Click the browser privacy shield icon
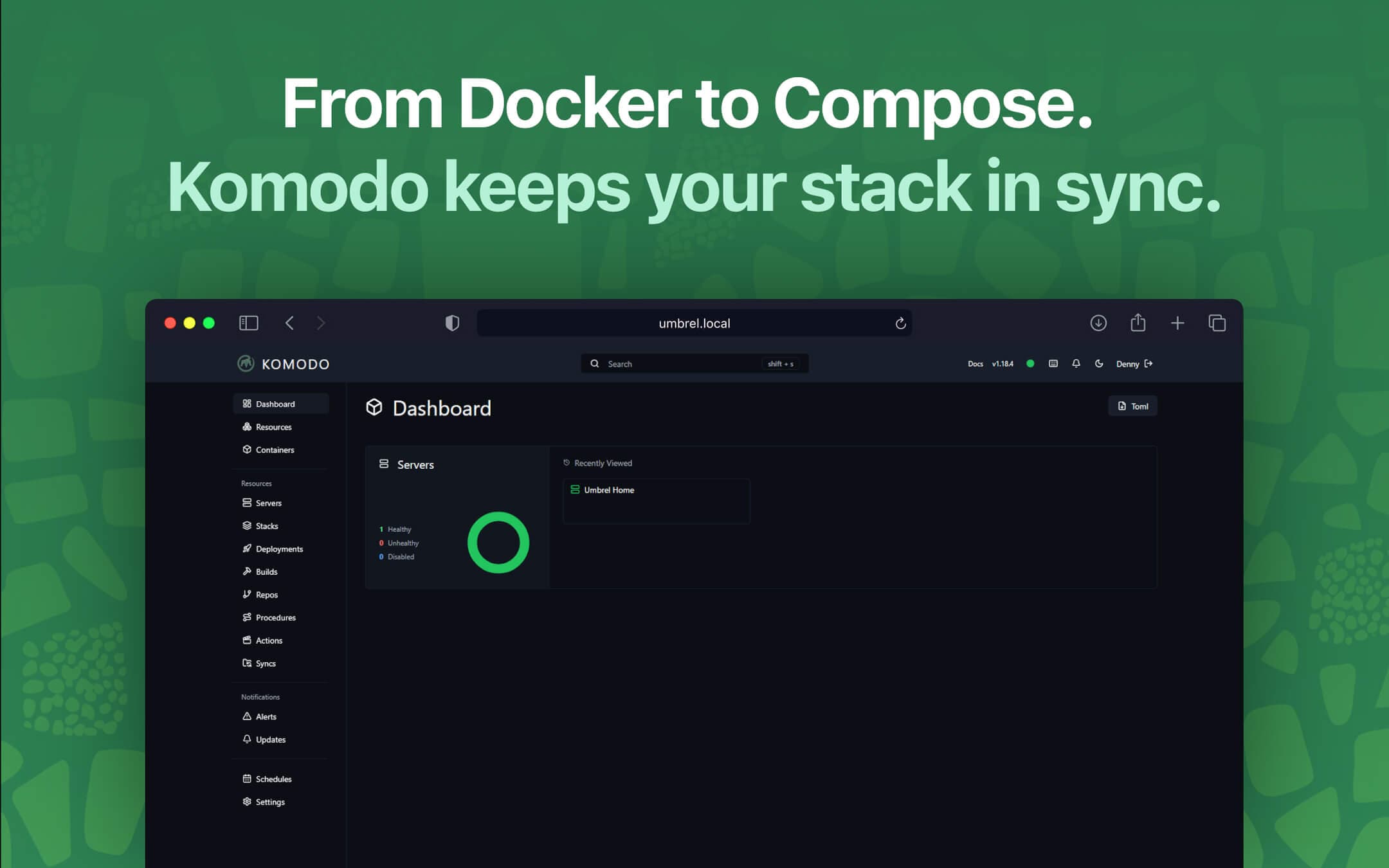The height and width of the screenshot is (868, 1389). pyautogui.click(x=452, y=323)
